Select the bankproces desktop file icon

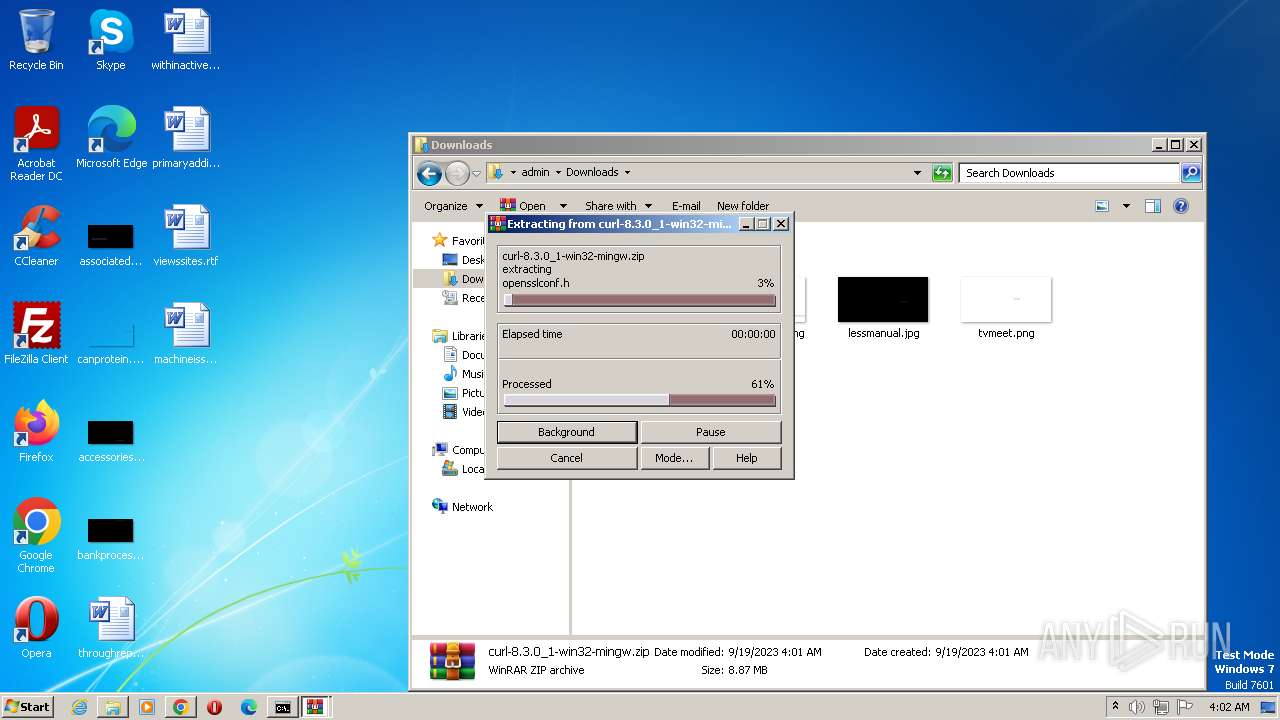point(111,537)
